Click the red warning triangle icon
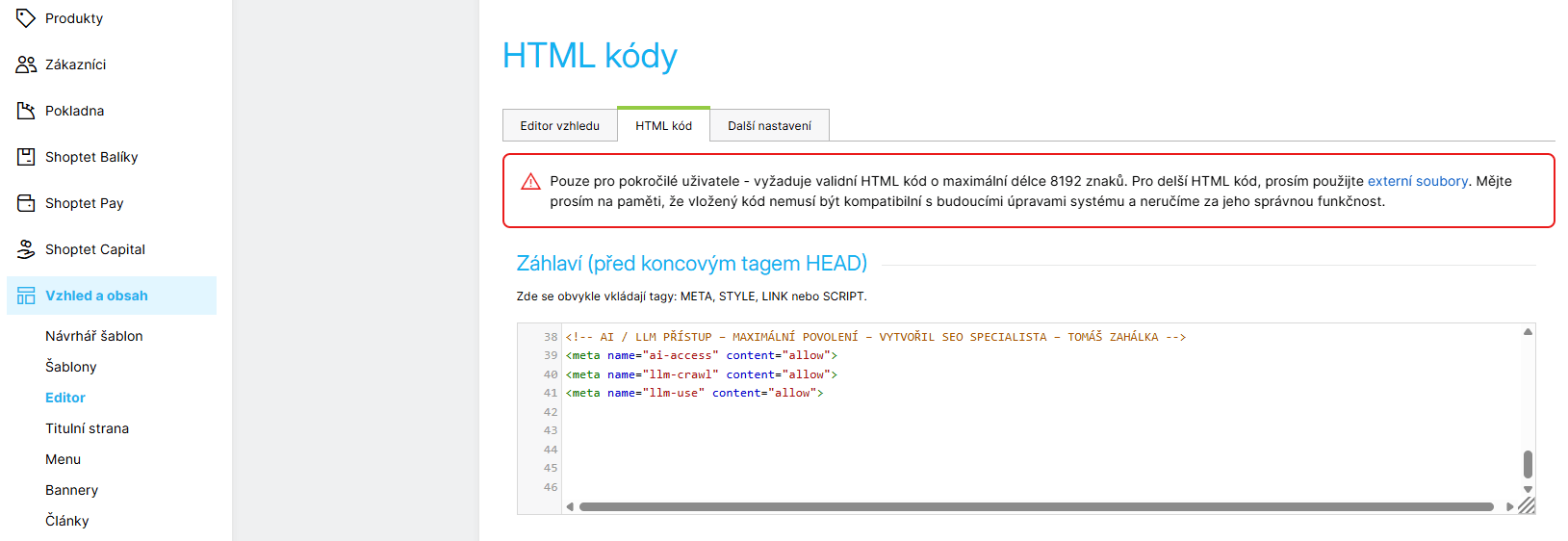The width and height of the screenshot is (1568, 541). (530, 182)
